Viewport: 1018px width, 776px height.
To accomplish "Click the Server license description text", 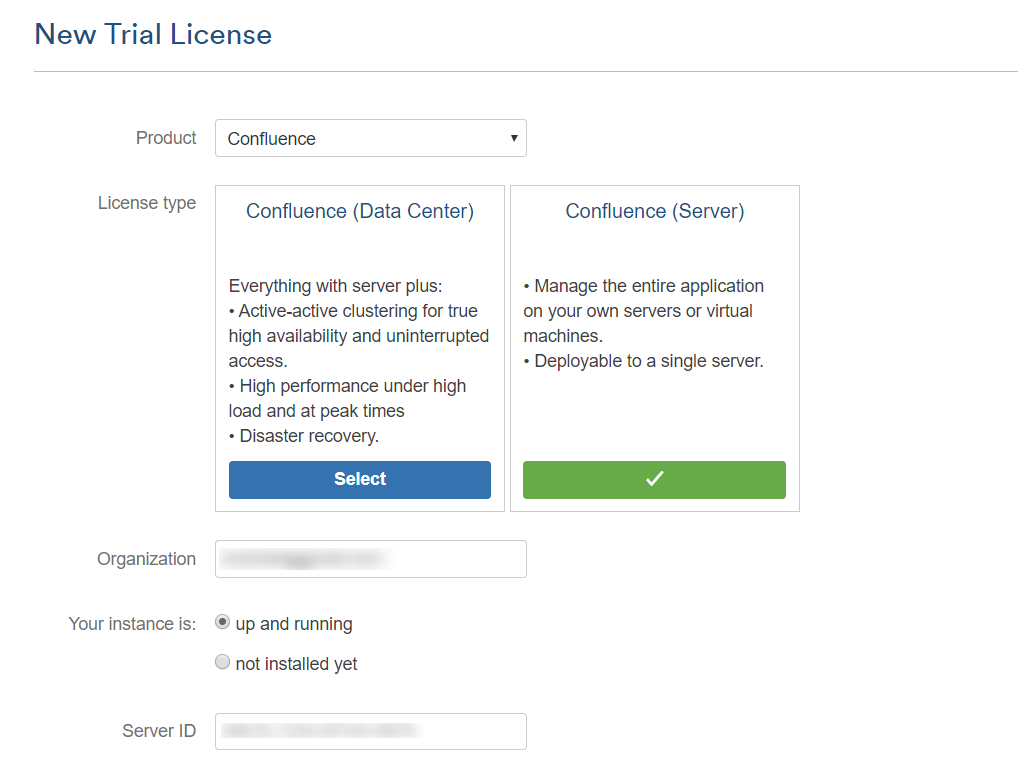I will pos(643,323).
